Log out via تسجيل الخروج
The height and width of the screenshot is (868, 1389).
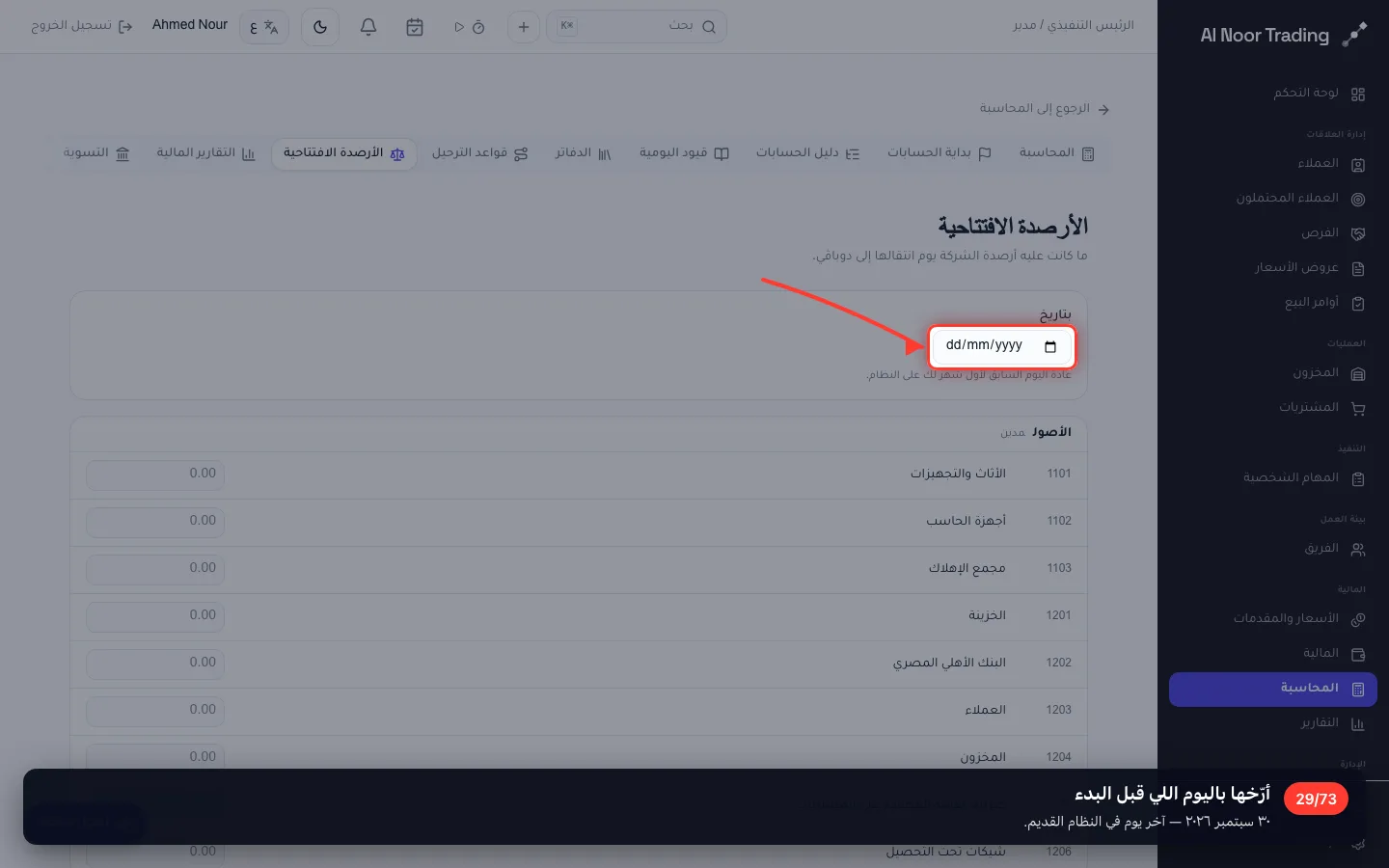82,26
